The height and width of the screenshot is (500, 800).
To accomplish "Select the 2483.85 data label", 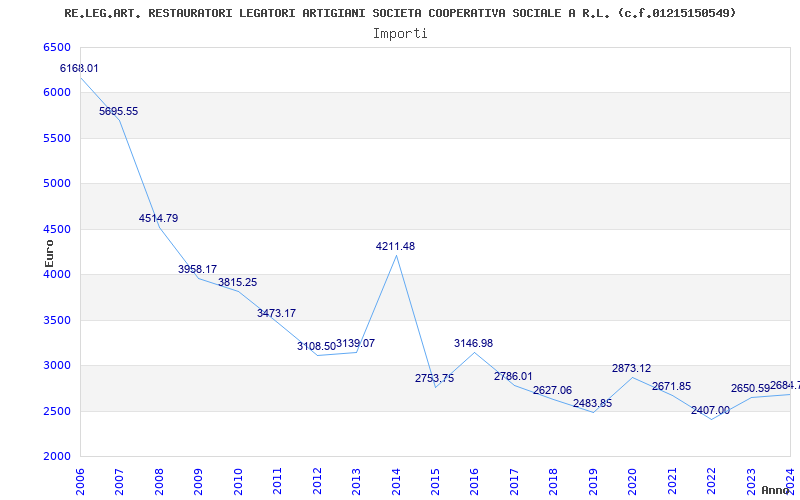I will [x=592, y=404].
